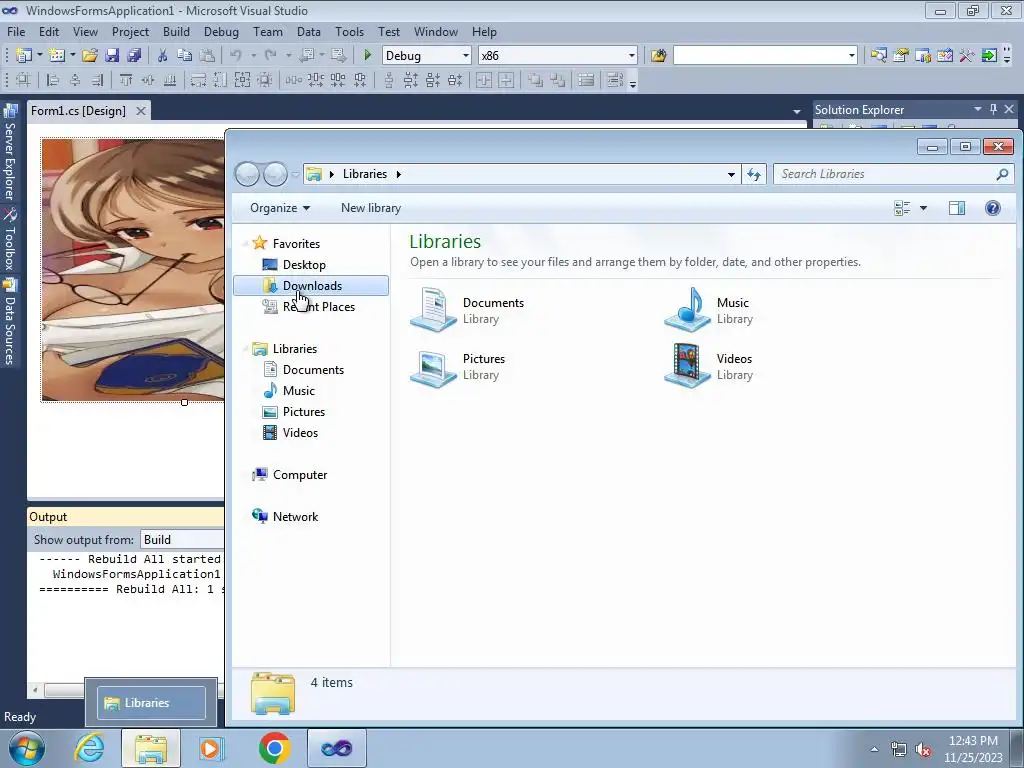Click the PictureBox image on the form
This screenshot has height=768, width=1024.
point(133,270)
